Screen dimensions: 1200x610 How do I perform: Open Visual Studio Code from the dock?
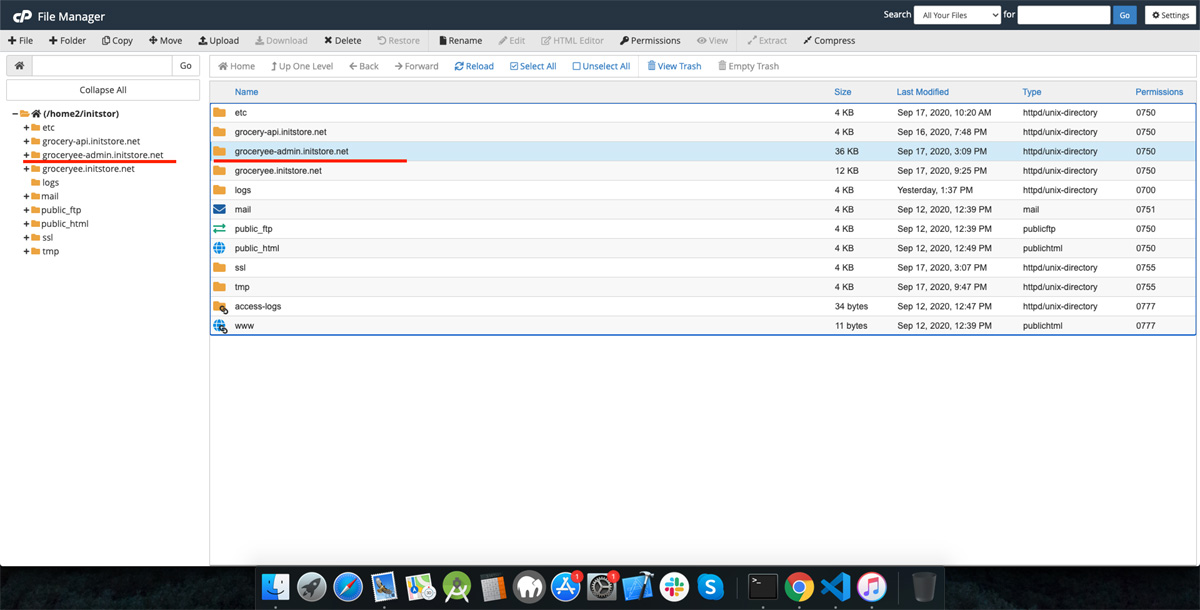[x=835, y=586]
